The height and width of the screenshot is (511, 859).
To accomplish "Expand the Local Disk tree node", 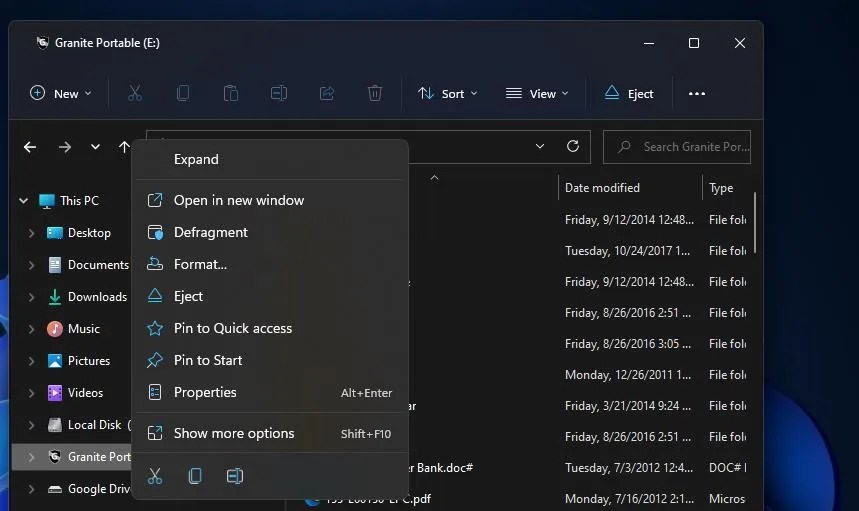I will click(31, 425).
